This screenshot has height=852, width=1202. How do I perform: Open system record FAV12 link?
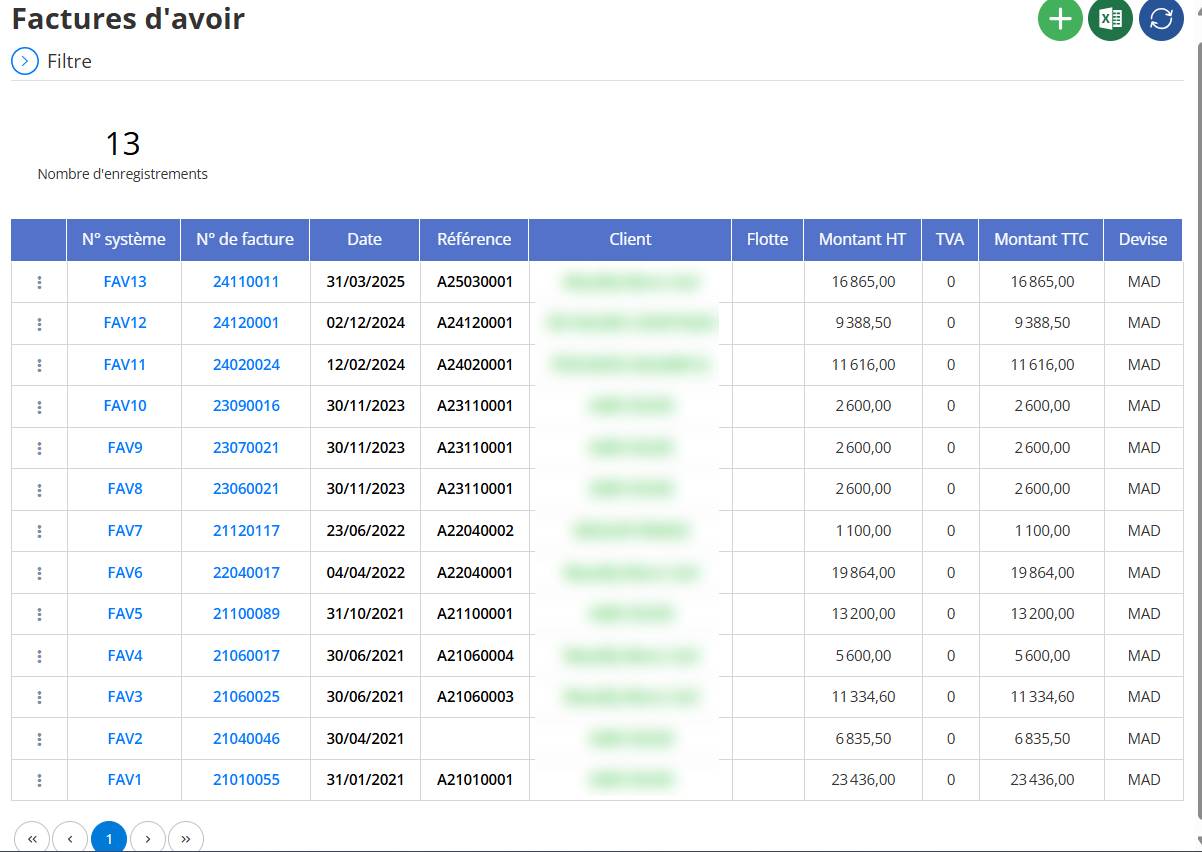[x=125, y=323]
